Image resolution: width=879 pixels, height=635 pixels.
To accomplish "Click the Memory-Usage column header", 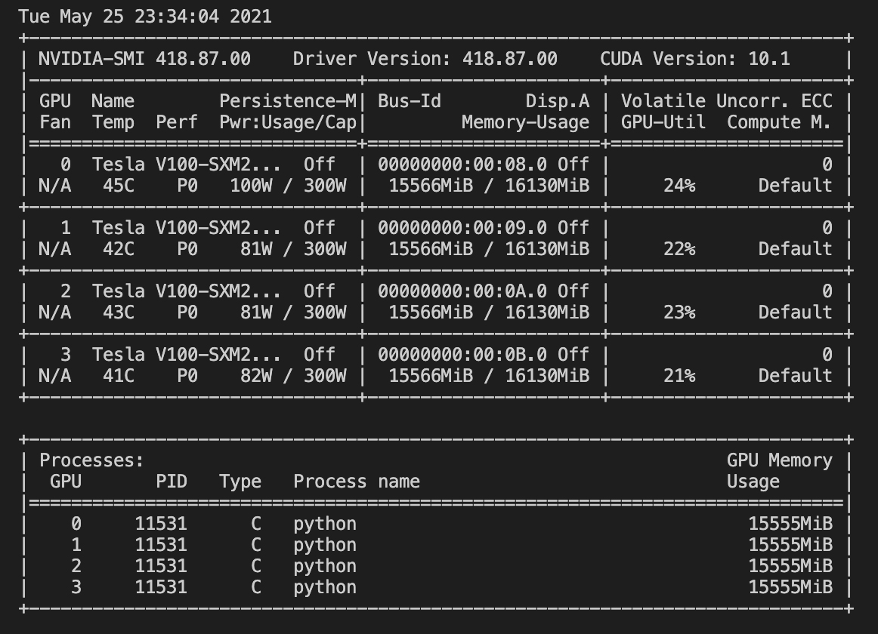I will pyautogui.click(x=525, y=122).
